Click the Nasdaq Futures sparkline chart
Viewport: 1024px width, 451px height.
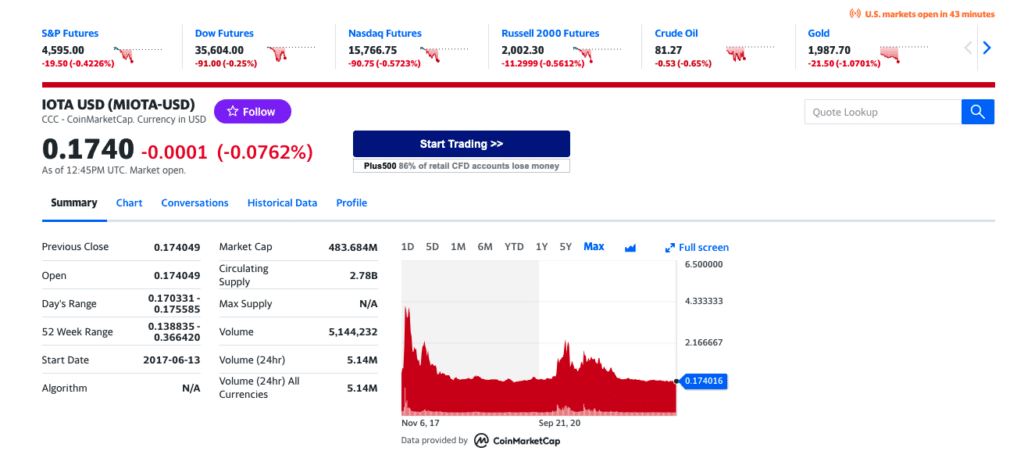[445, 54]
